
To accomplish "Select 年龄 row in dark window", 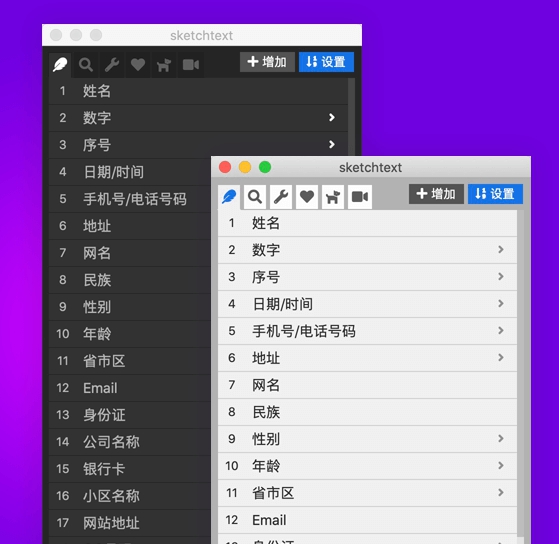I will [130, 334].
